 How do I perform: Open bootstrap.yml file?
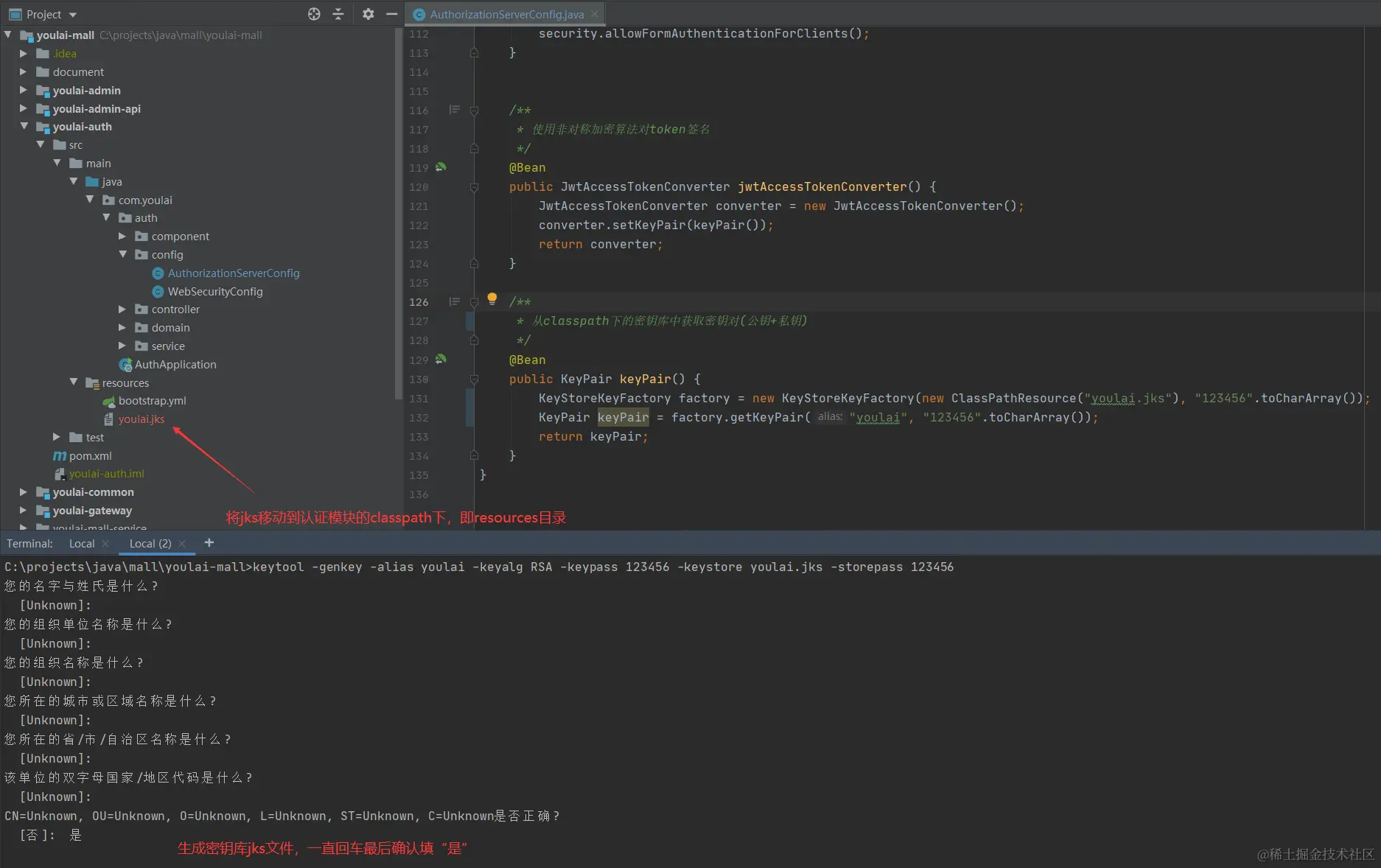pyautogui.click(x=152, y=401)
